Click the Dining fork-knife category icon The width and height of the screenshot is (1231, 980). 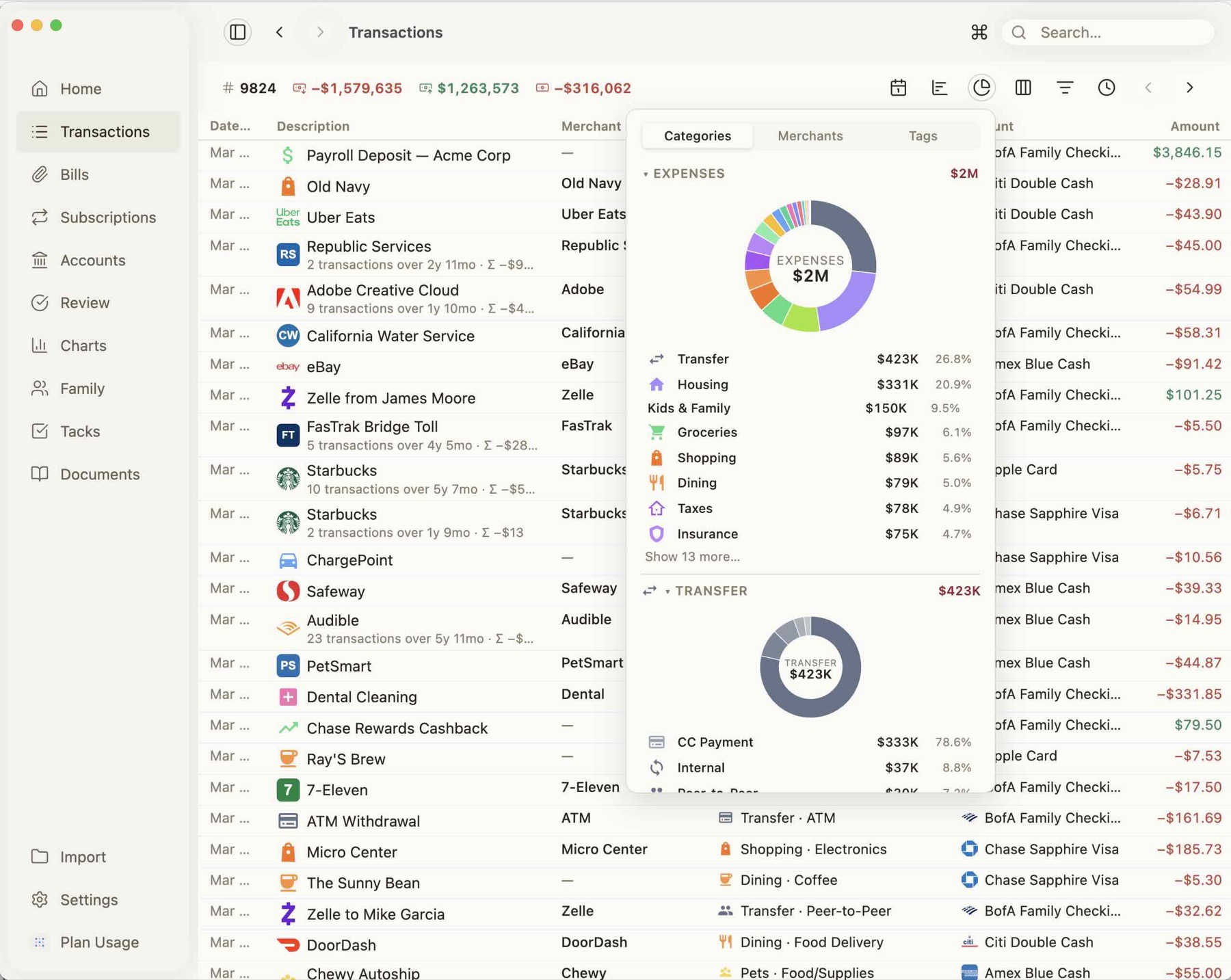click(x=657, y=483)
